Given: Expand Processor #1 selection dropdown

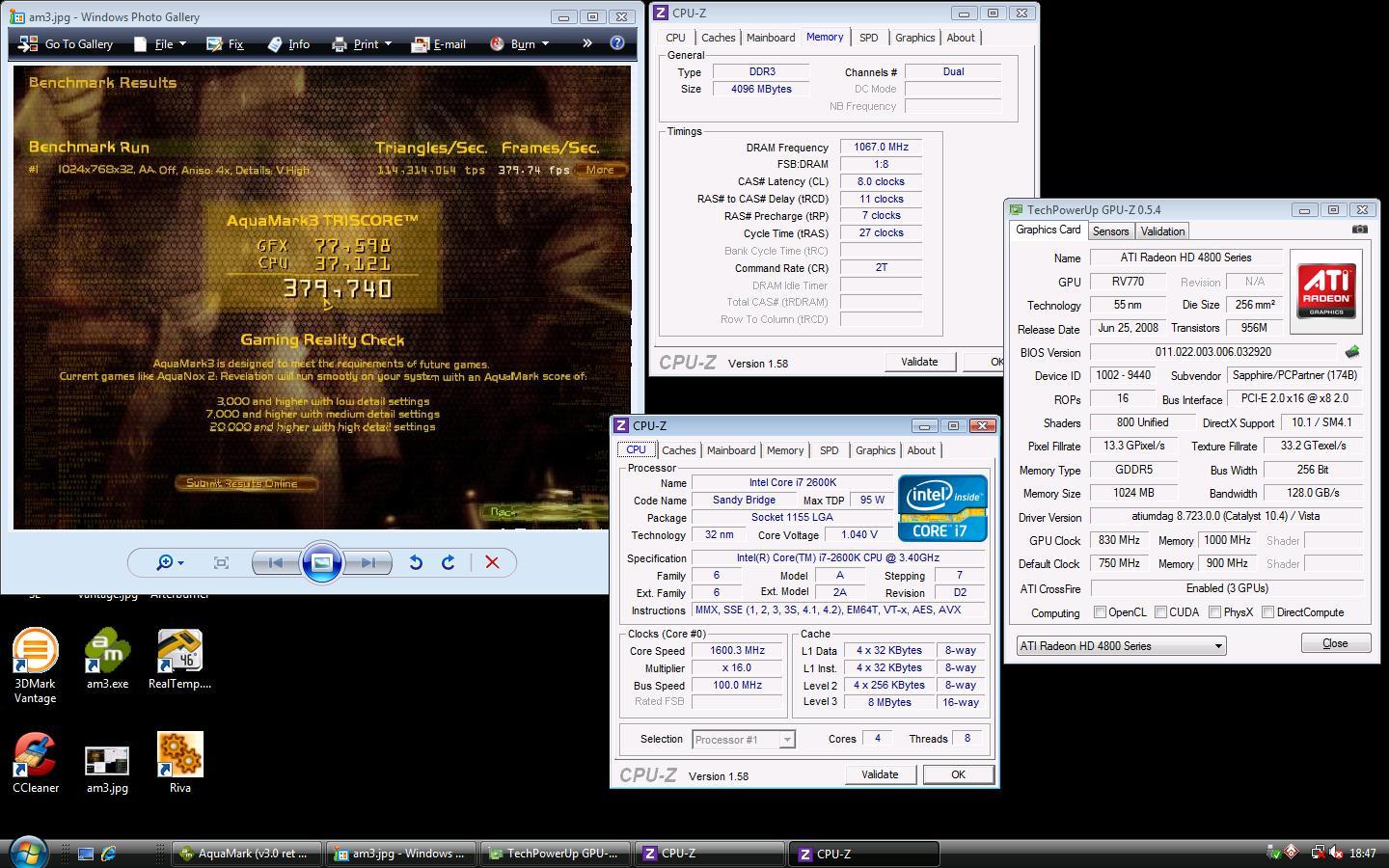Looking at the screenshot, I should click(x=787, y=740).
